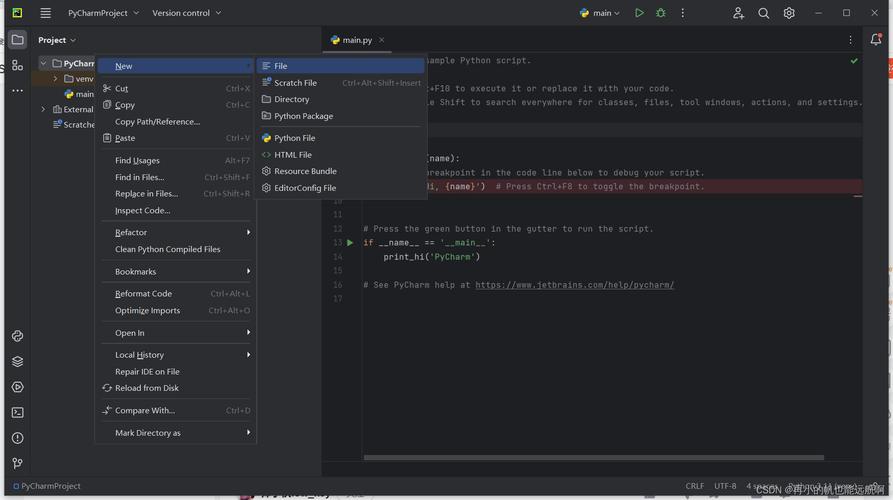Choose File in the New submenu
The height and width of the screenshot is (500, 893).
tap(341, 66)
